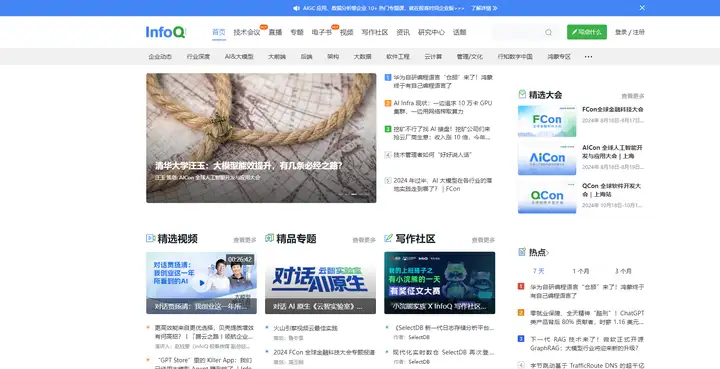Screen dimensions: 720x369
Task: Open 话题 in top navigation
Action: pyautogui.click(x=460, y=32)
